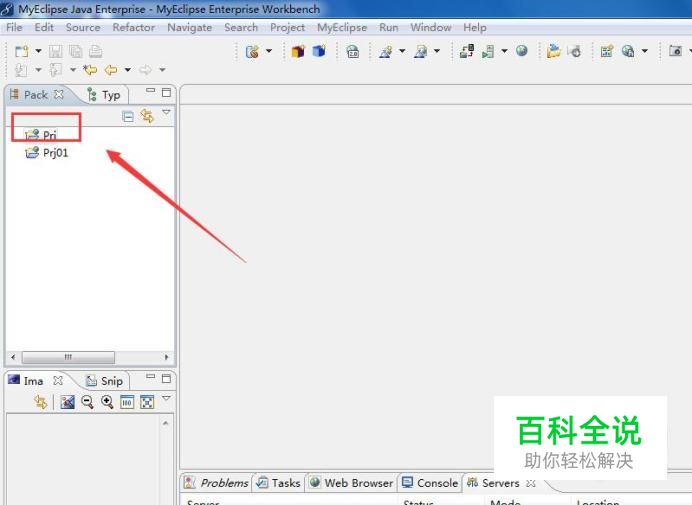Click the Next Annotation icon

[22, 70]
